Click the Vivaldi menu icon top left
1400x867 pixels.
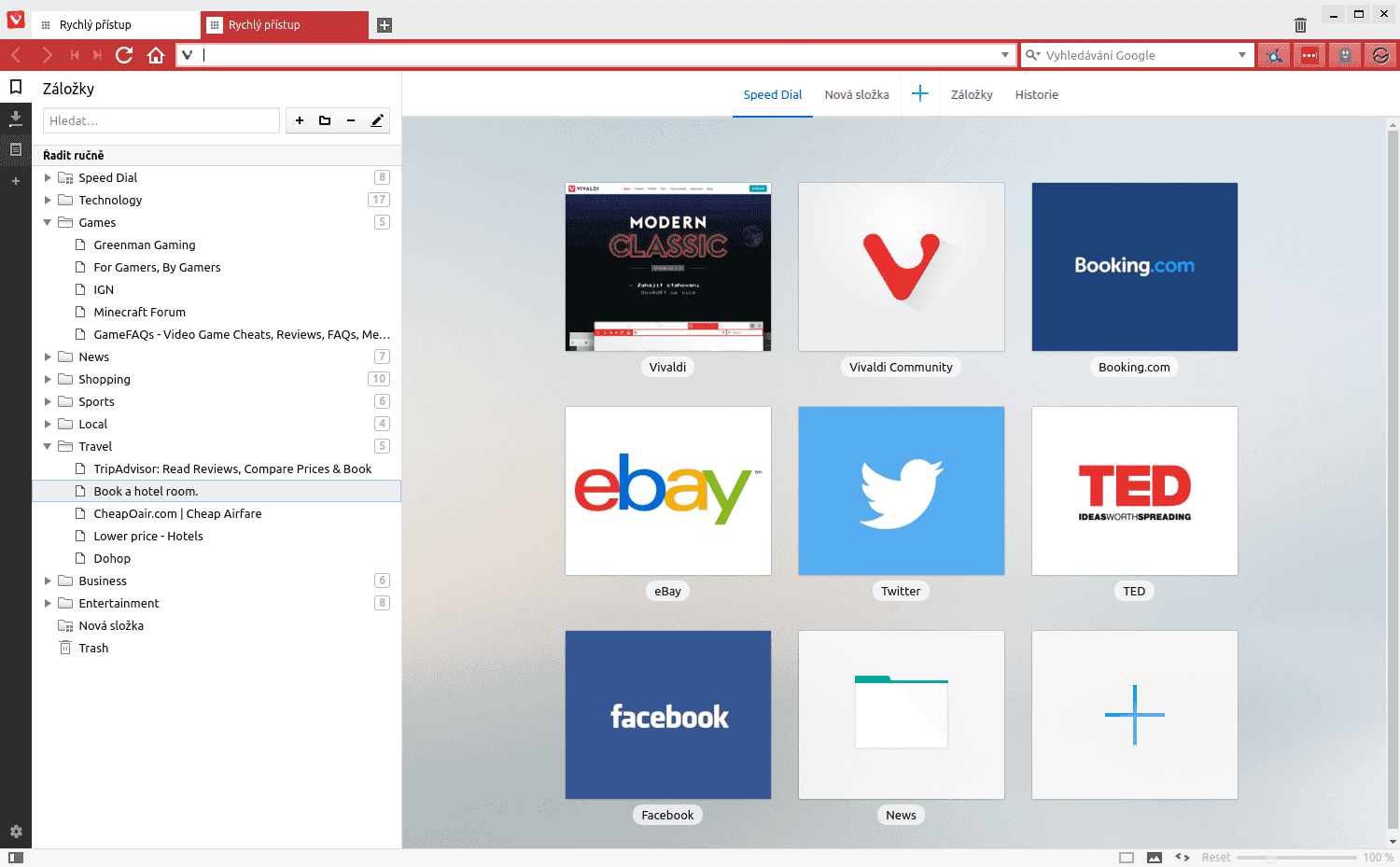tap(14, 19)
